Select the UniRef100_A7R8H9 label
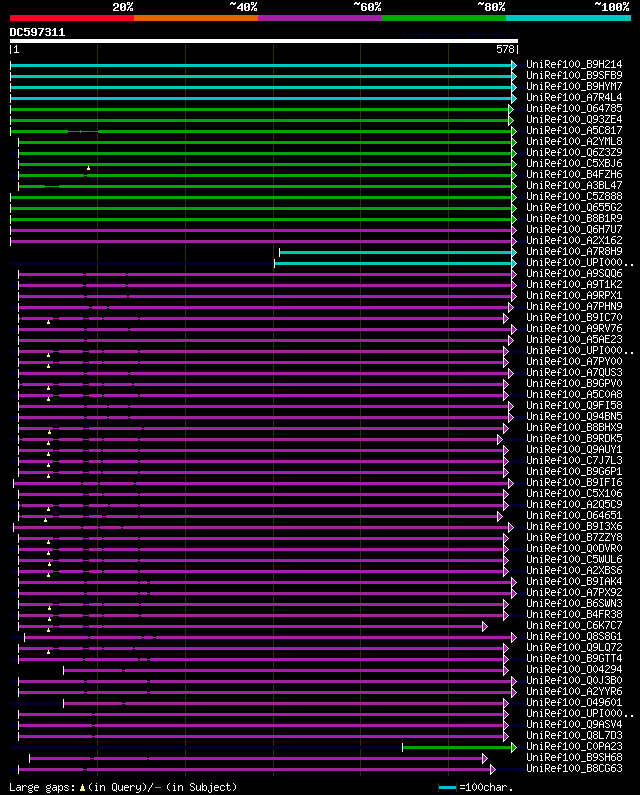The image size is (640, 795). (x=574, y=251)
